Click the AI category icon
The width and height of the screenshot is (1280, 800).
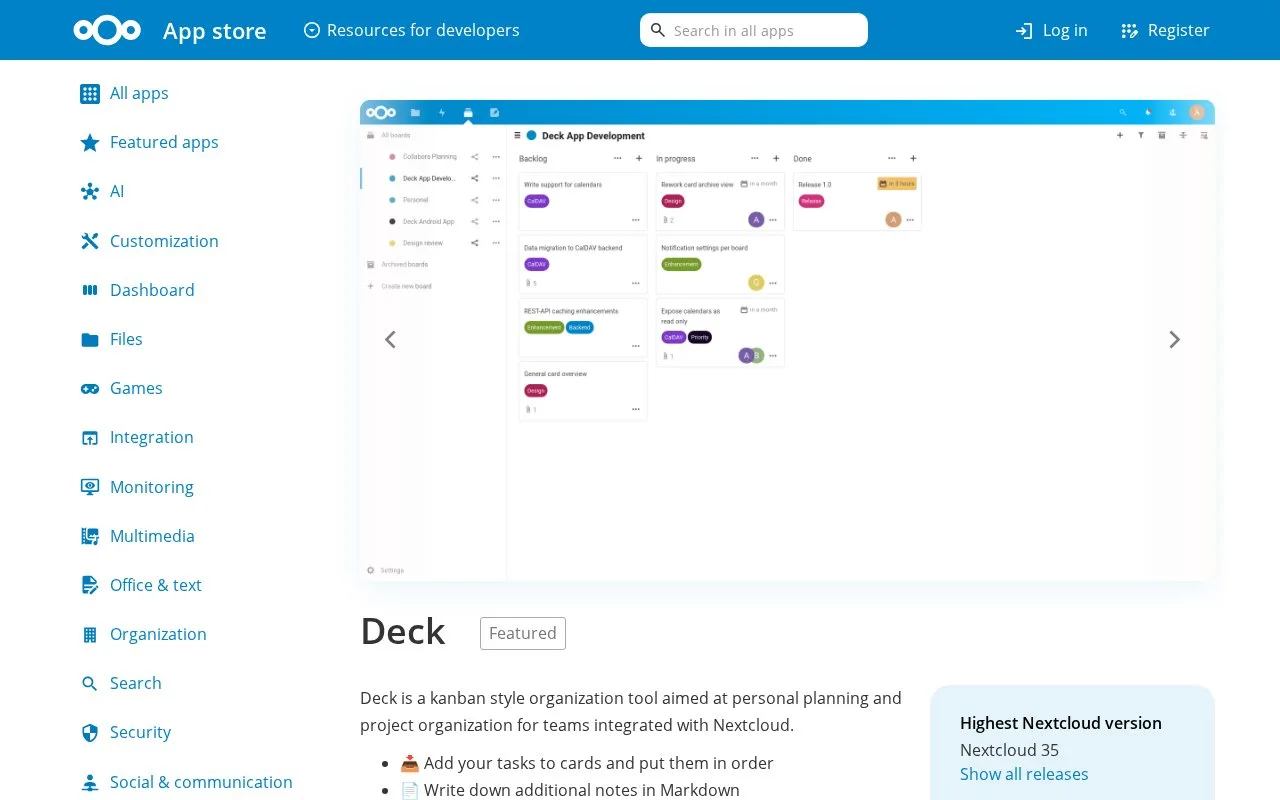tap(90, 191)
